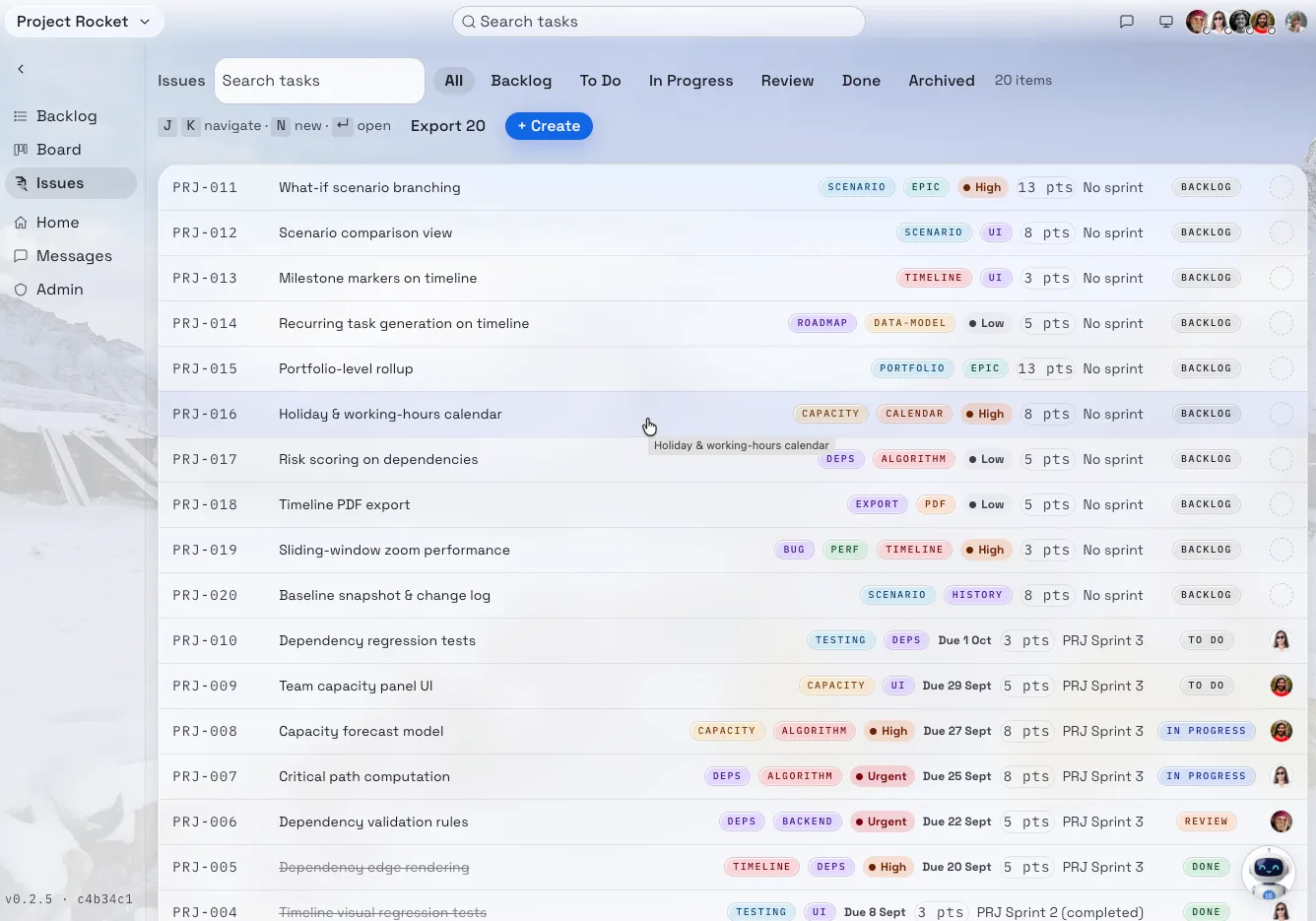Image resolution: width=1316 pixels, height=921 pixels.
Task: Open REVIEW status of PRJ-006
Action: pyautogui.click(x=1207, y=822)
